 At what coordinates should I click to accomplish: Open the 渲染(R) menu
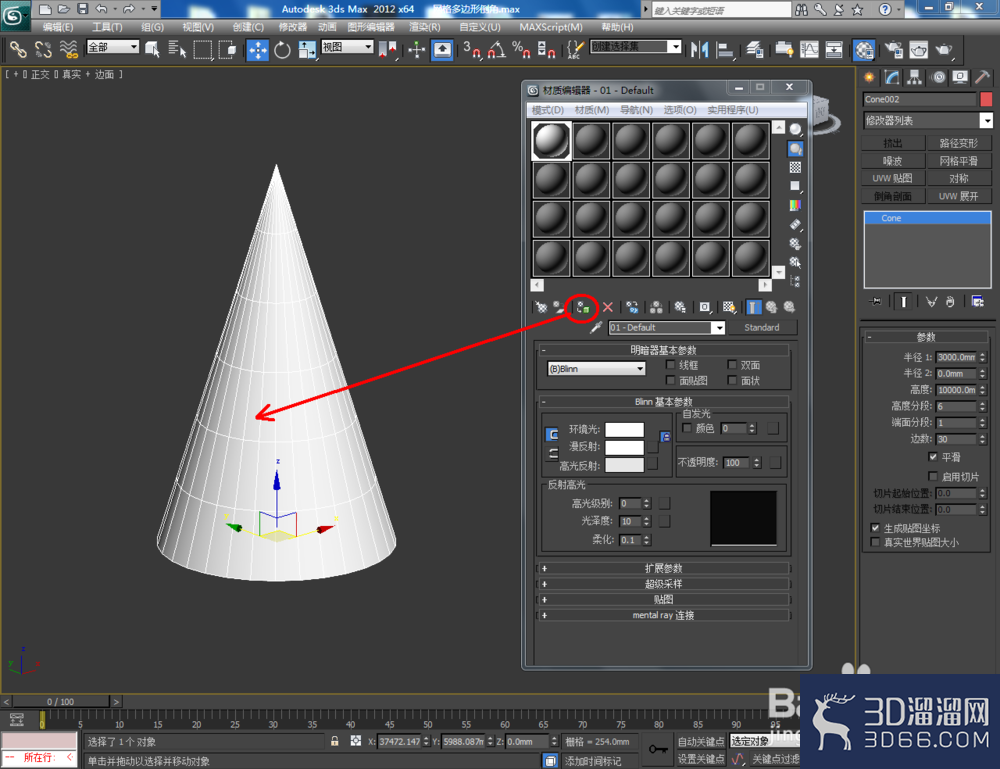424,27
